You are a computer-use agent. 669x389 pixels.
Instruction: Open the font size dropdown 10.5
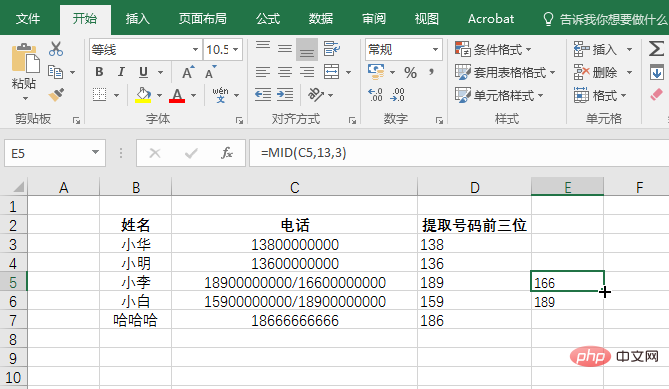[236, 49]
